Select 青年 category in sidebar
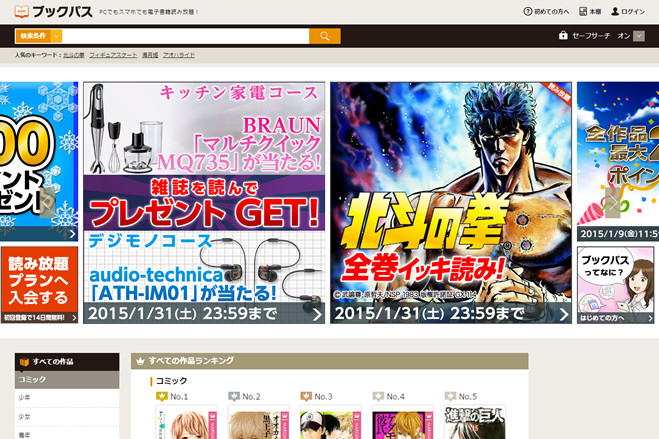Image resolution: width=659 pixels, height=439 pixels. tap(67, 434)
